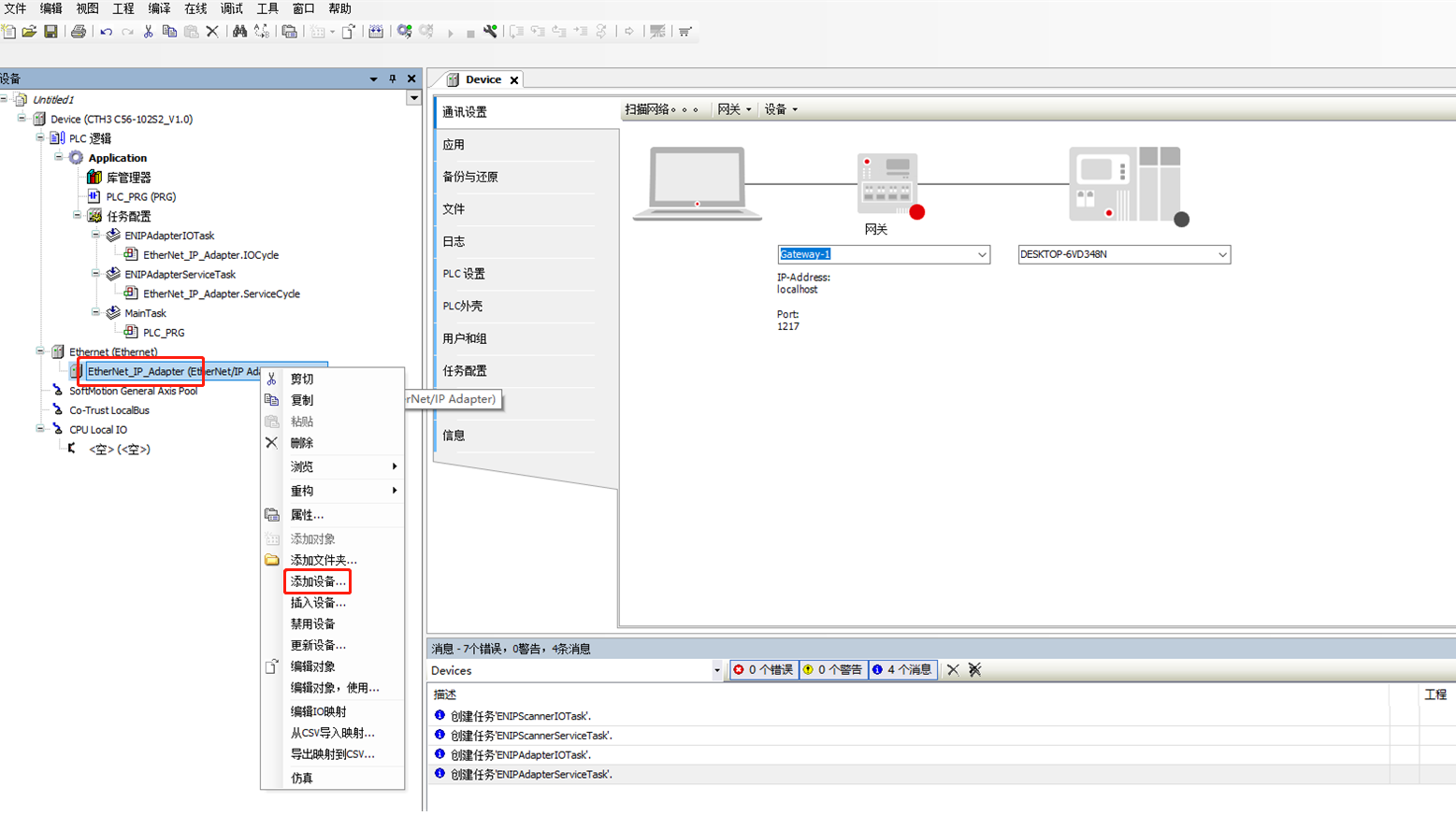The width and height of the screenshot is (1456, 816).
Task: Collapse the Application node
Action: click(59, 157)
